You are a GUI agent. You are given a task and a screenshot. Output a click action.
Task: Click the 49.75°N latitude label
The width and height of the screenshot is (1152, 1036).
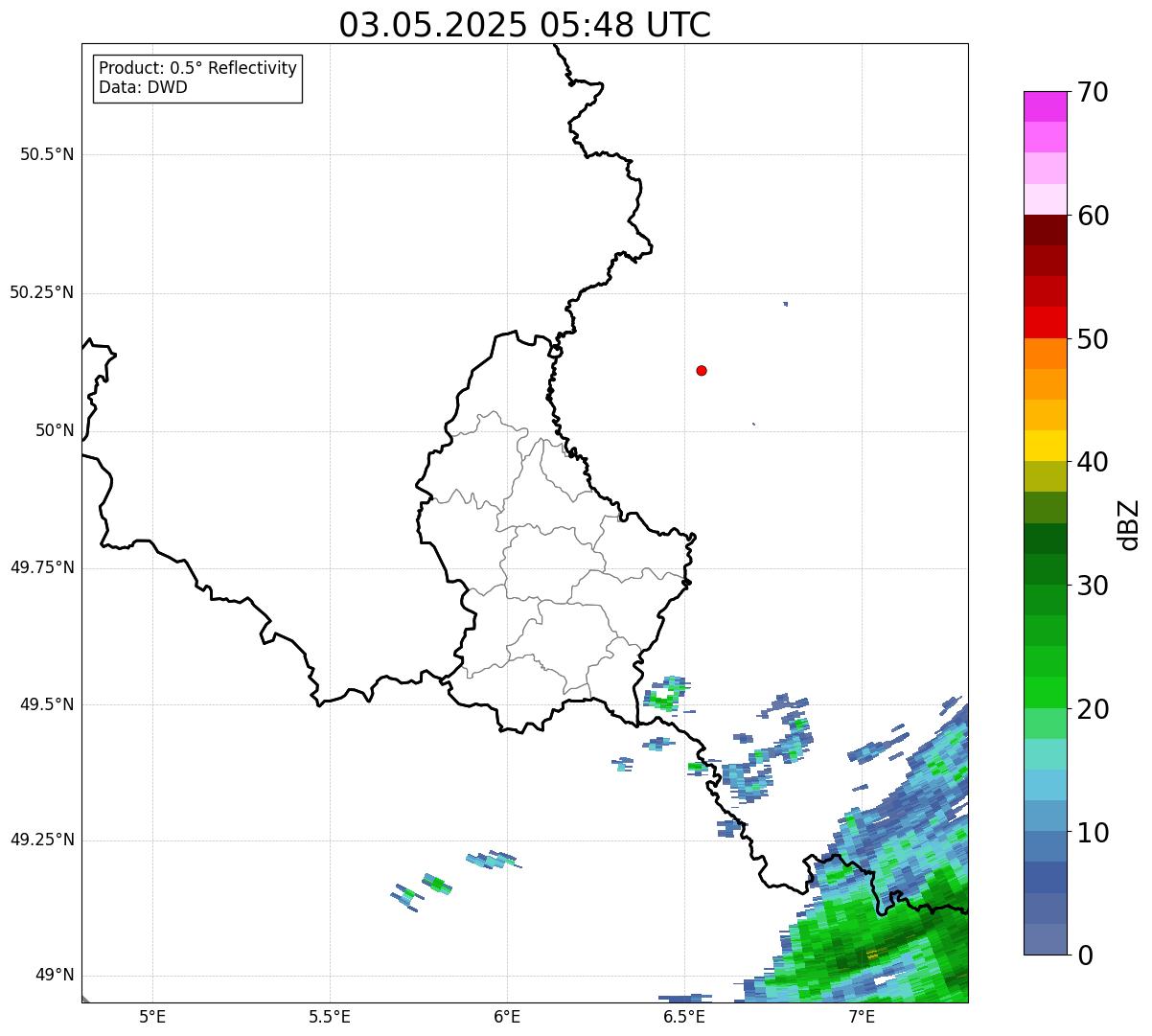coord(42,567)
